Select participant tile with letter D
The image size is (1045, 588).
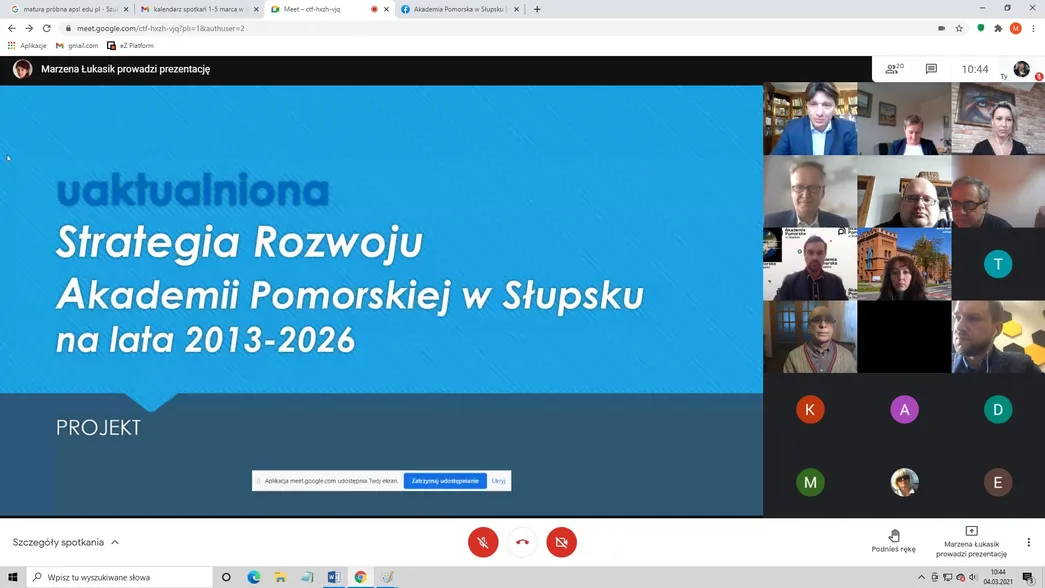point(998,409)
